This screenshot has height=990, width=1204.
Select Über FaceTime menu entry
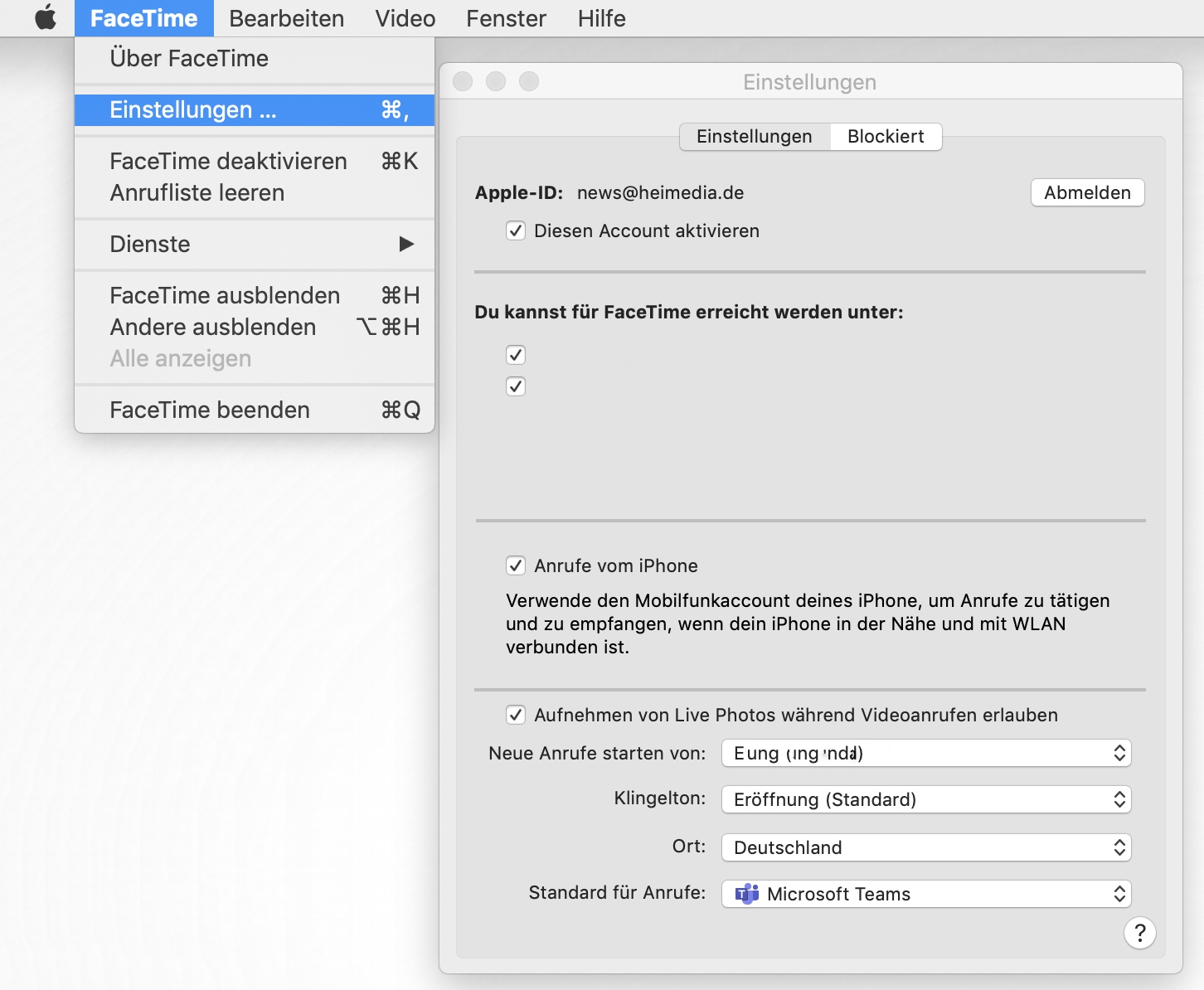click(255, 58)
